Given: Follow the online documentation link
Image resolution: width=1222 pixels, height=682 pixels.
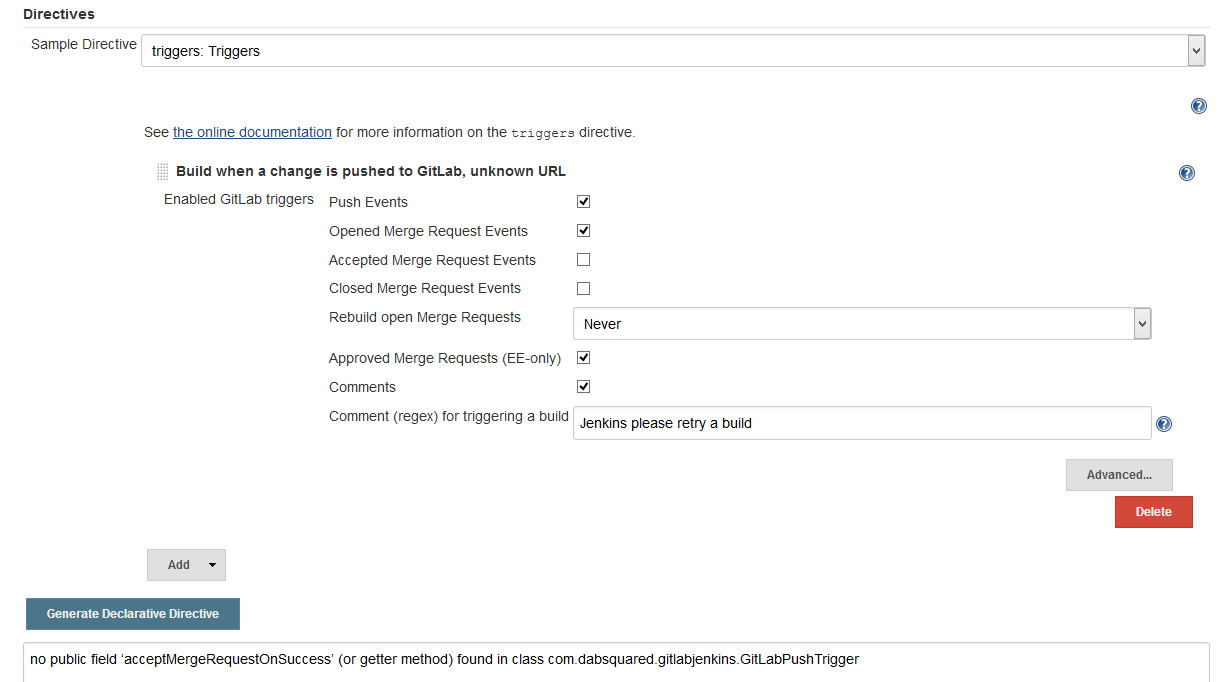Looking at the screenshot, I should pyautogui.click(x=252, y=132).
